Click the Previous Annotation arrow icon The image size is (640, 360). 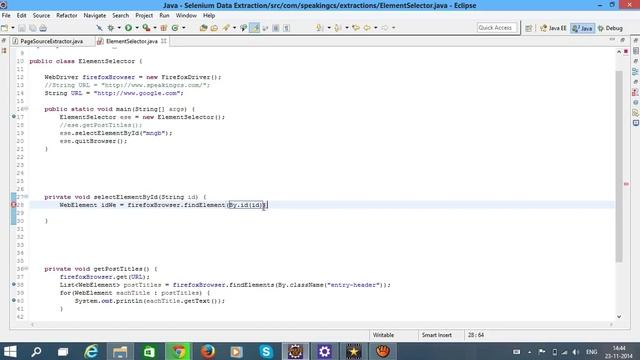338,28
